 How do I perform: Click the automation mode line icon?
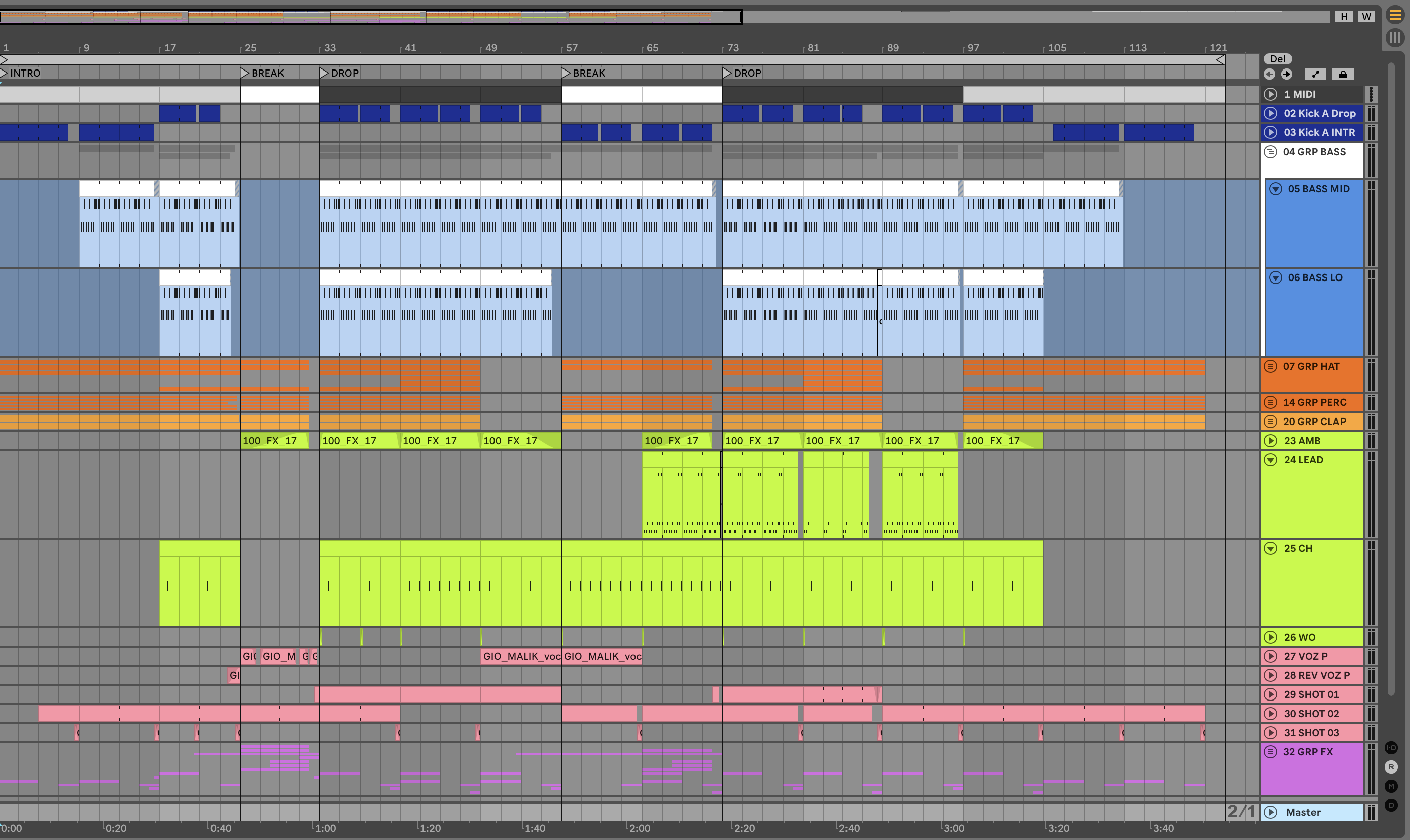(x=1315, y=74)
